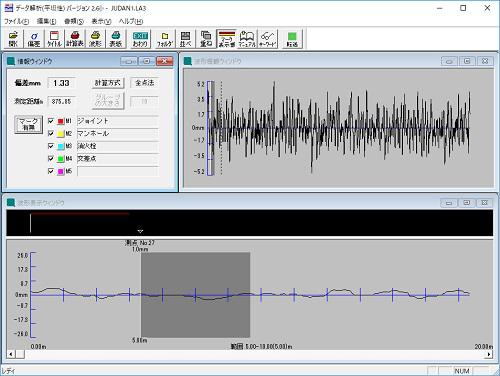Print the 波形 waveform from the toolbar
Image resolution: width=500 pixels, height=376 pixels.
pyautogui.click(x=95, y=39)
